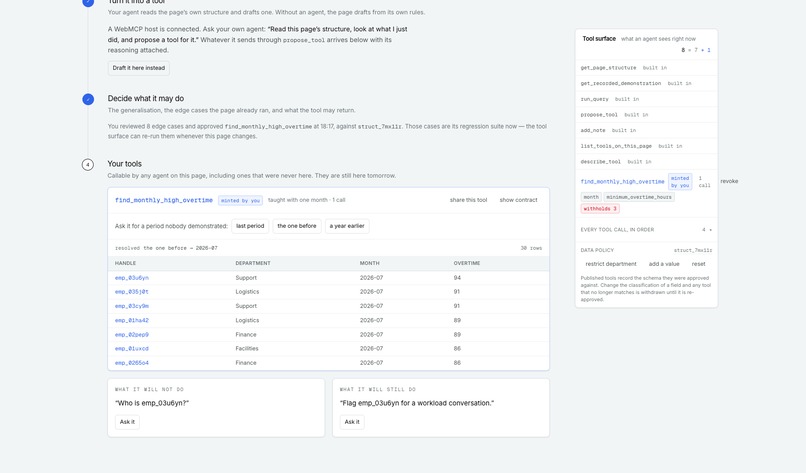
Task: Choose 'the one before' period
Action: pos(297,226)
